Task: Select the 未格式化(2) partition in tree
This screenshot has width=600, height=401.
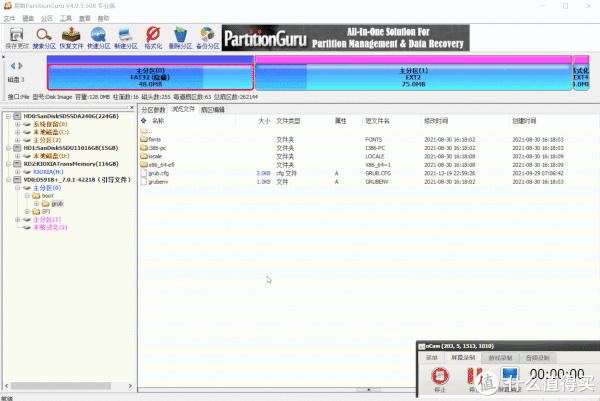Action: tap(50, 227)
